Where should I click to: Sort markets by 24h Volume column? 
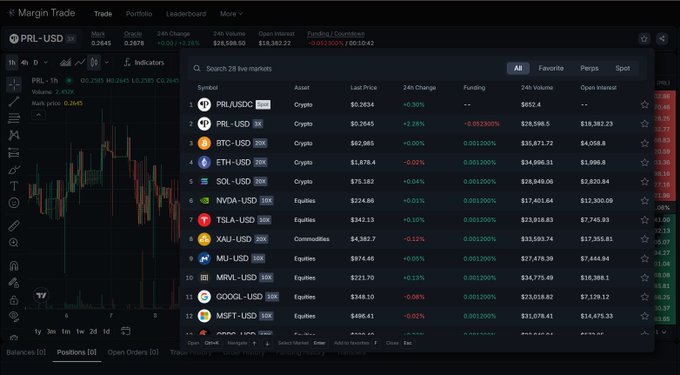point(537,88)
